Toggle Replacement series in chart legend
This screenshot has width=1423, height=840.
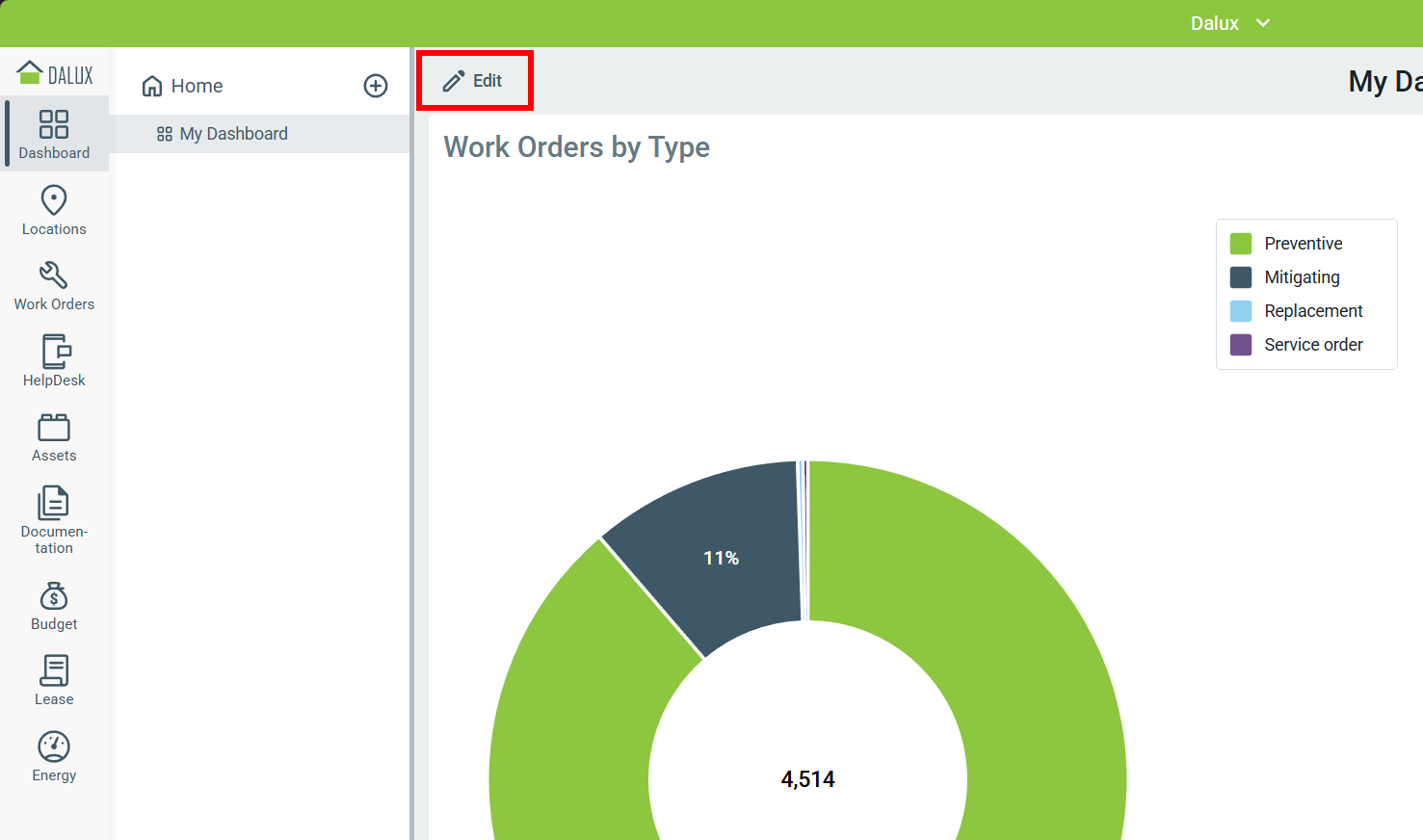(1313, 311)
